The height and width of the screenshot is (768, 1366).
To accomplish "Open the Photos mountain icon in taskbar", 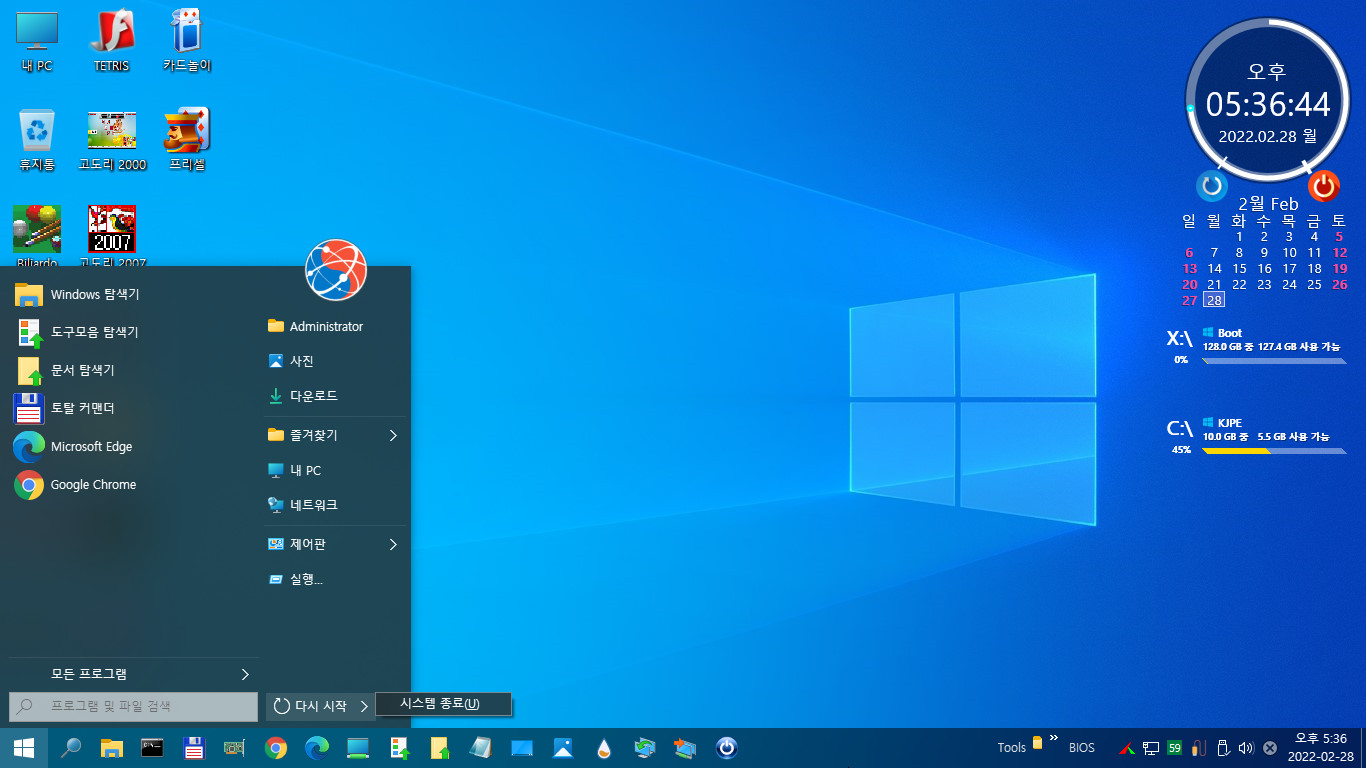I will [563, 748].
